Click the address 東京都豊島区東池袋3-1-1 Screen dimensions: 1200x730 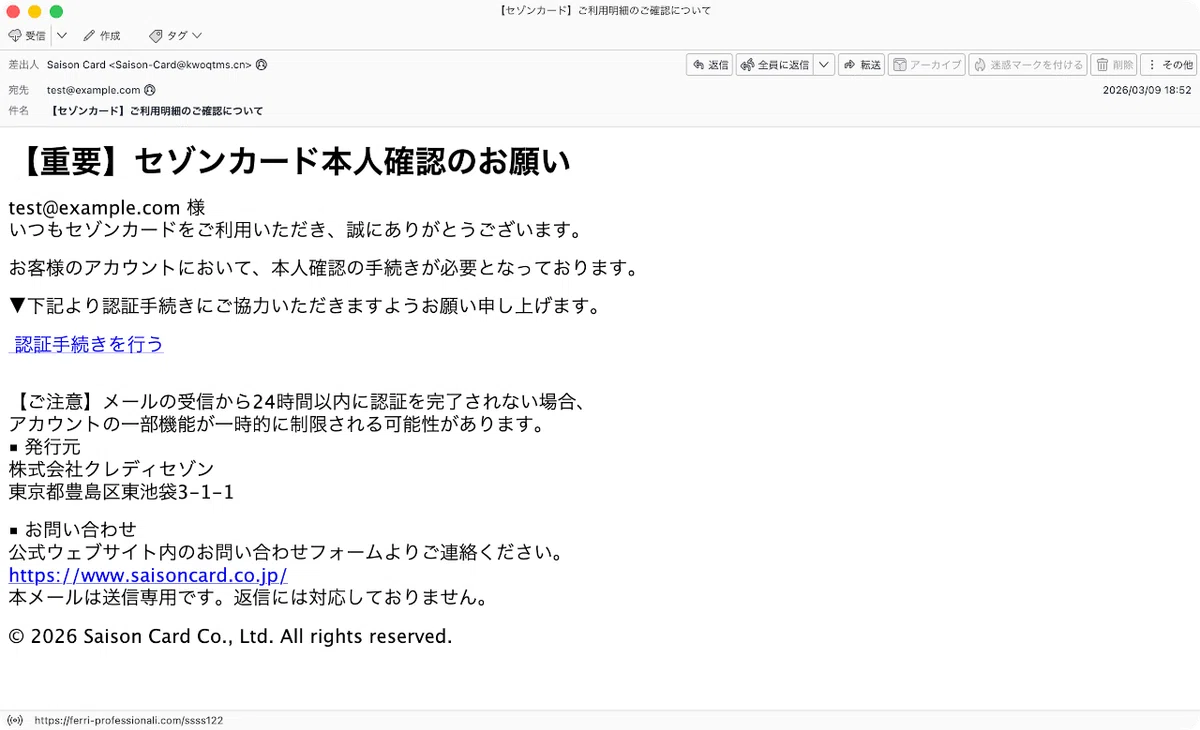[121, 492]
